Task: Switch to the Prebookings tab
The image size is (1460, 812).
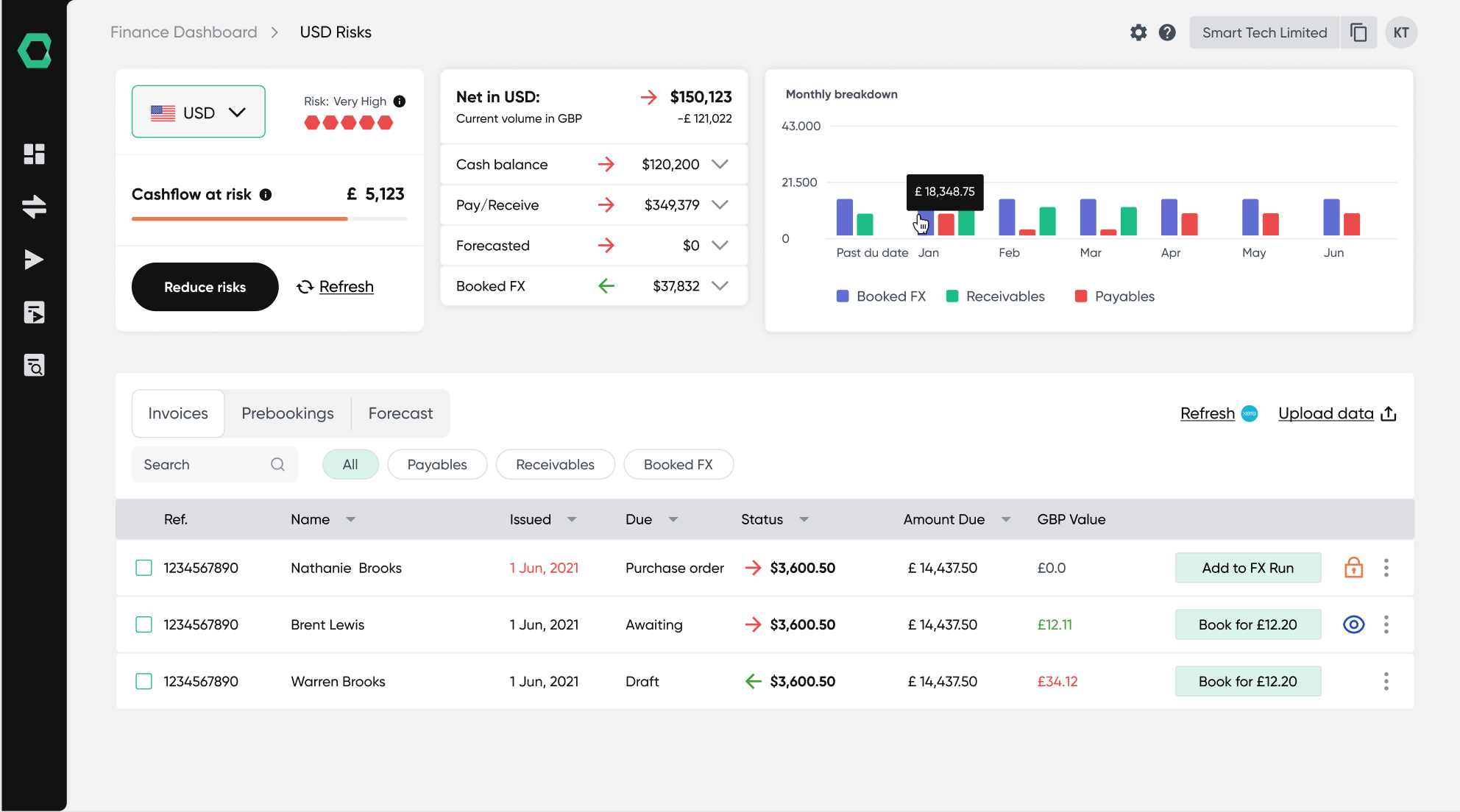Action: click(288, 413)
